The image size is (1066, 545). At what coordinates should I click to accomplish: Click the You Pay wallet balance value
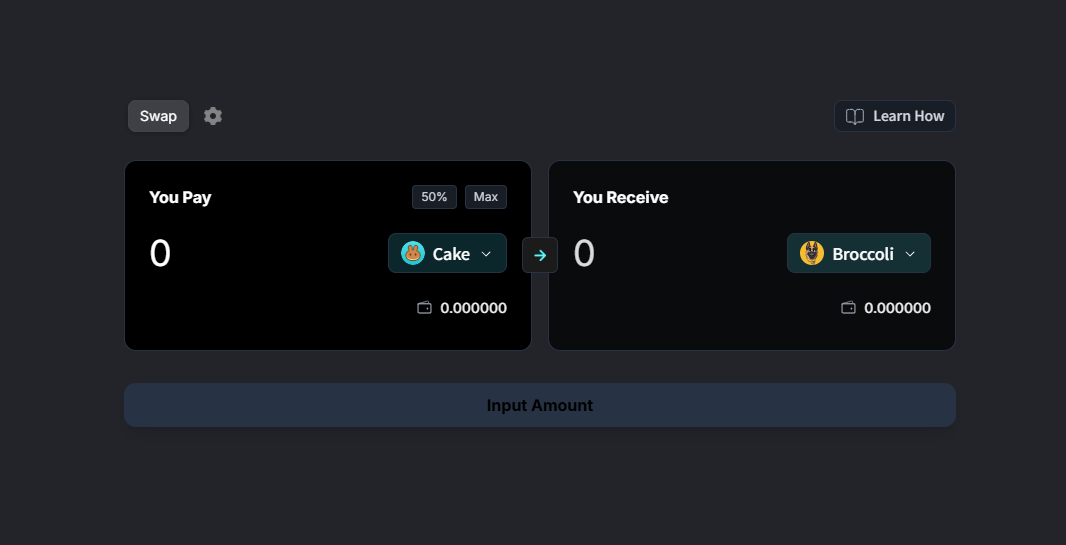coord(473,308)
